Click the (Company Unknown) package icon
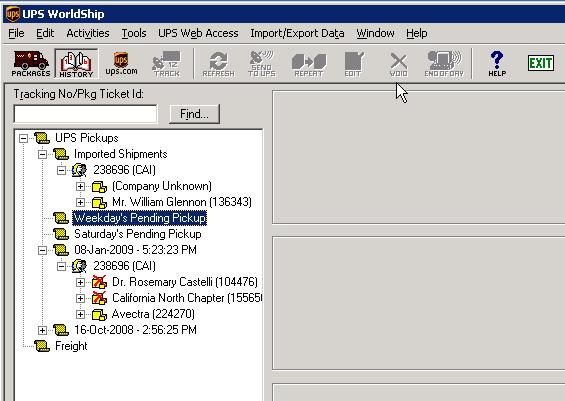The image size is (565, 401). tap(99, 187)
